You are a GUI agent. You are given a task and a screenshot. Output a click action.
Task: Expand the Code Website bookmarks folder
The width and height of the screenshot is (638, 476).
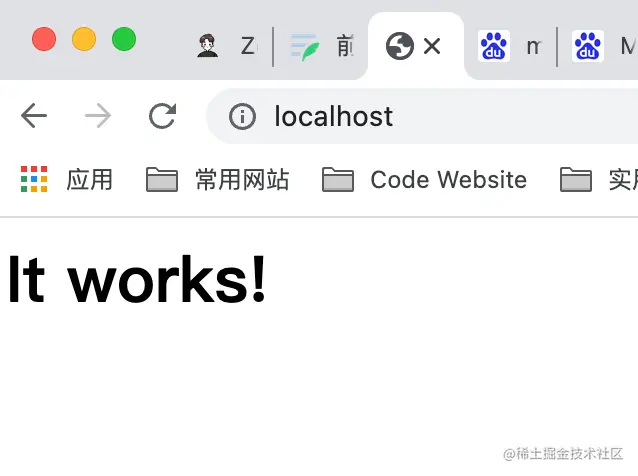[x=424, y=179]
